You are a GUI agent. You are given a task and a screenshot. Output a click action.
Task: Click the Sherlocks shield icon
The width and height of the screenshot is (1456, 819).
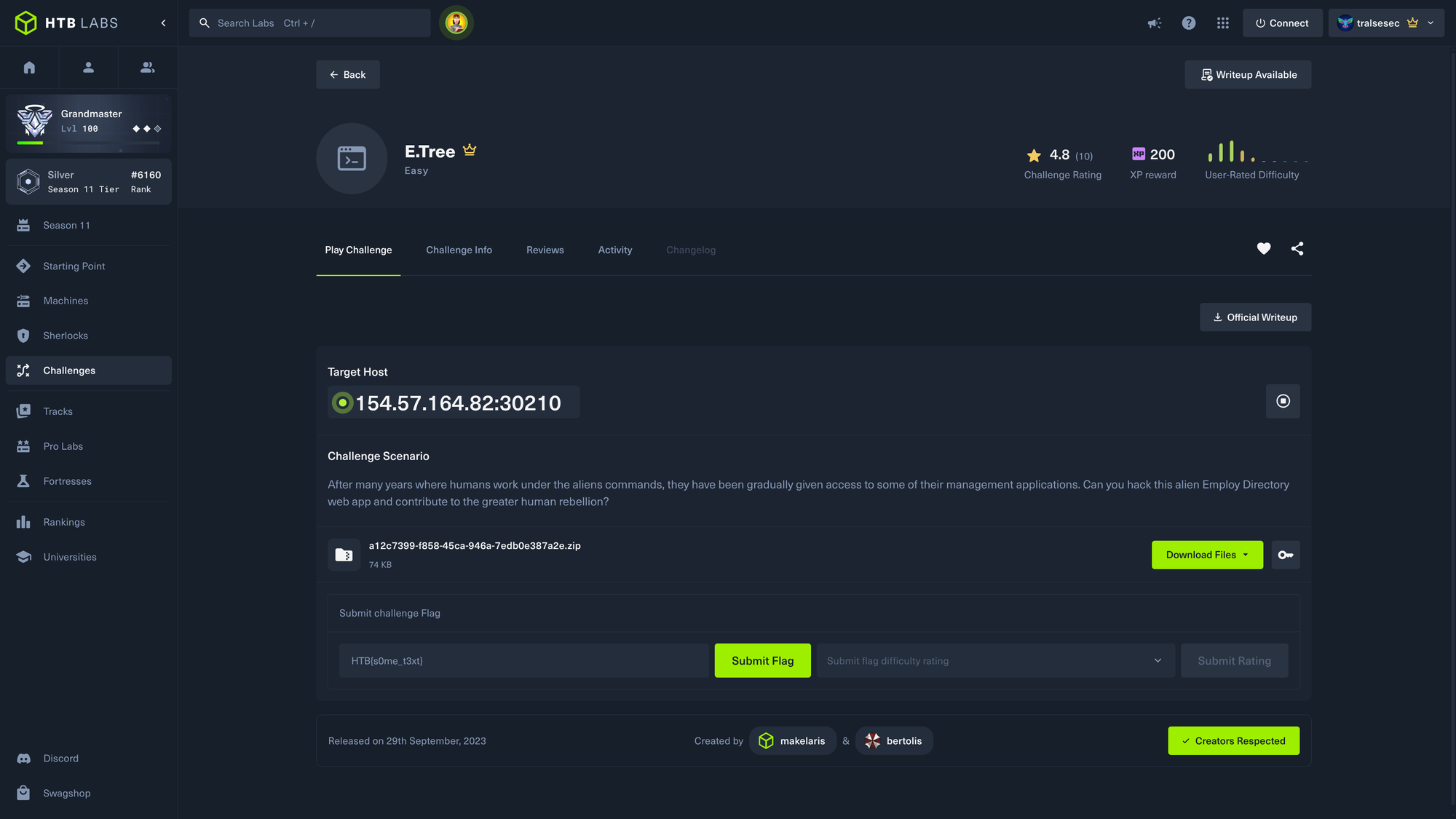click(x=23, y=336)
